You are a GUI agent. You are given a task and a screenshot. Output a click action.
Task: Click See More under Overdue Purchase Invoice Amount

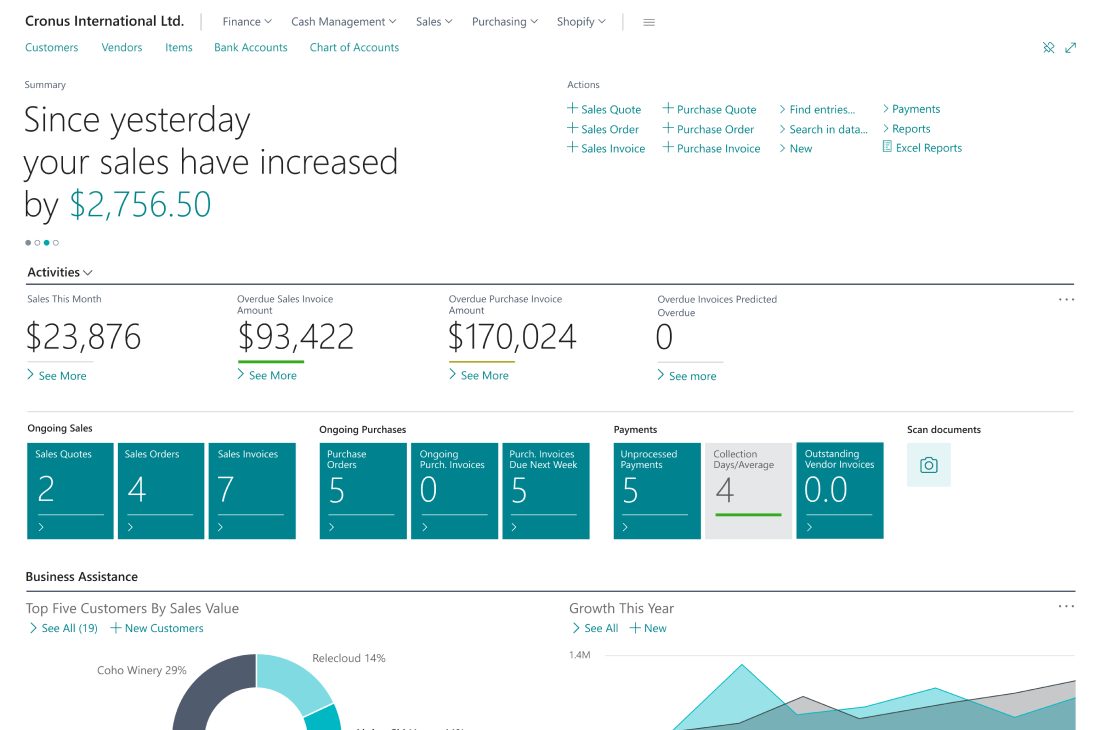click(x=479, y=375)
